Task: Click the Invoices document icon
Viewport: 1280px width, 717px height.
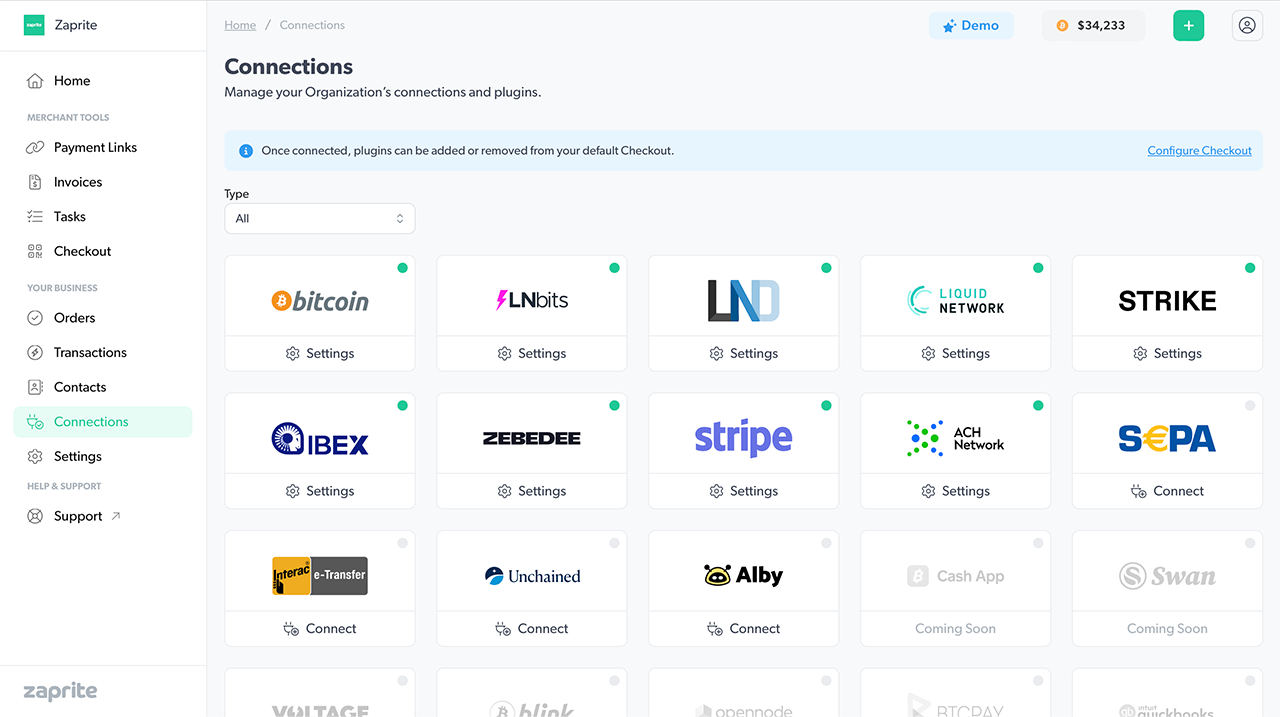Action: pos(35,182)
